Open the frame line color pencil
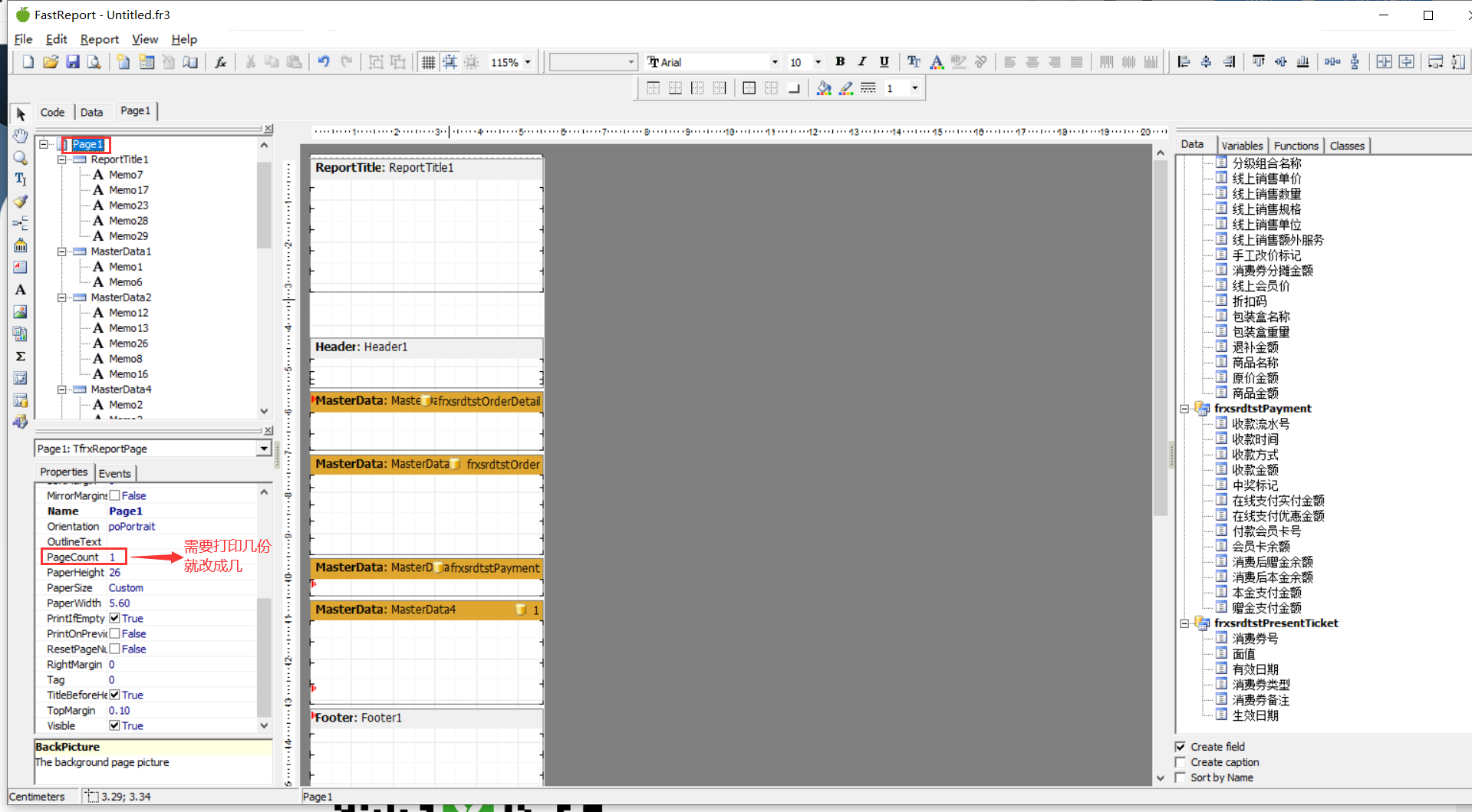Image resolution: width=1472 pixels, height=812 pixels. point(846,88)
